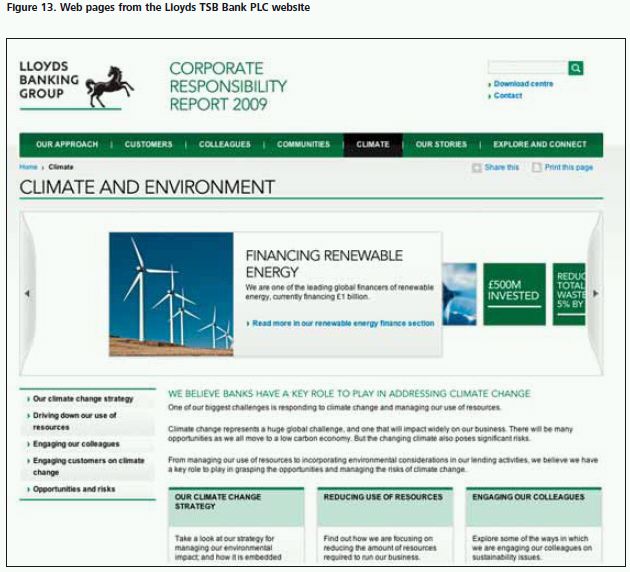Read more in renewable energy finance section
The width and height of the screenshot is (630, 572).
pyautogui.click(x=343, y=324)
